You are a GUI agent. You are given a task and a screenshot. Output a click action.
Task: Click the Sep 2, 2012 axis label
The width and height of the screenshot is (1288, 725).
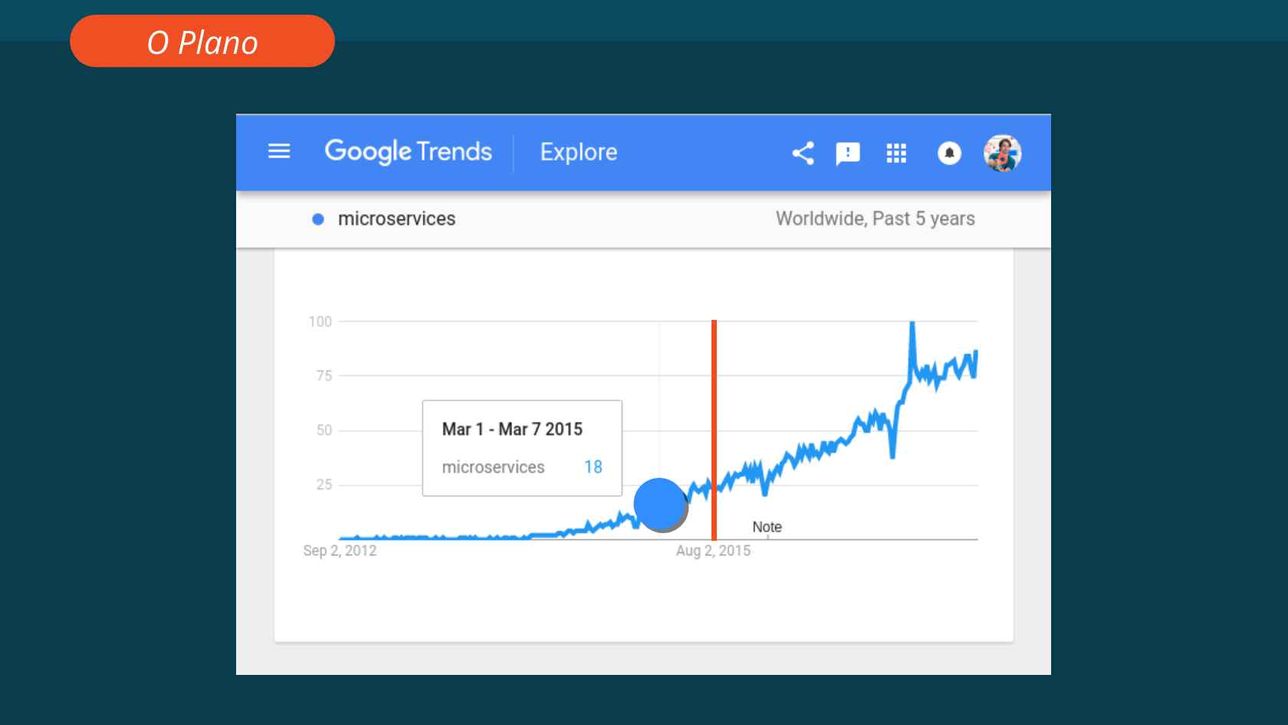click(x=340, y=550)
